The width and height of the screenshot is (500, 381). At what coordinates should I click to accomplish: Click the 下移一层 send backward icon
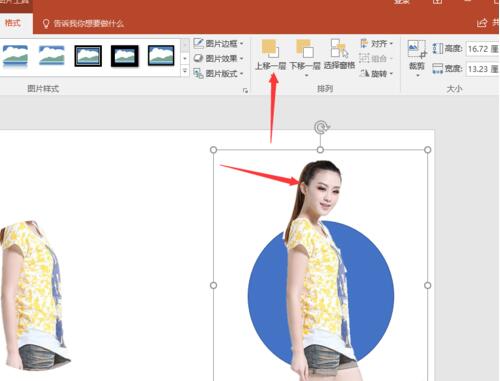tap(305, 49)
